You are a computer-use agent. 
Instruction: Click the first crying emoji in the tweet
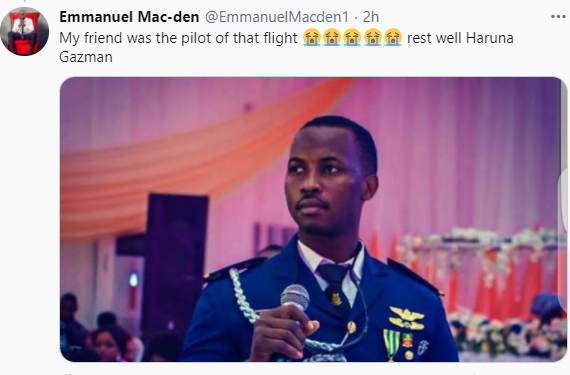tap(312, 38)
